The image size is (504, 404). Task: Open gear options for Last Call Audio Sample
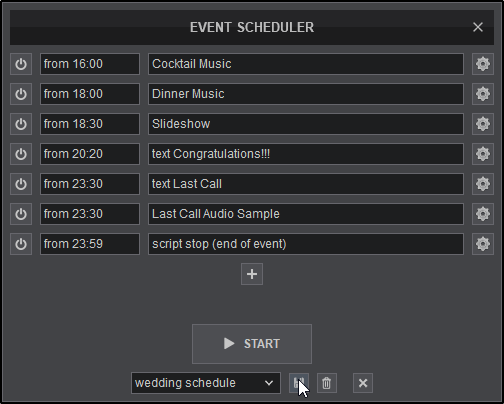pyautogui.click(x=483, y=214)
